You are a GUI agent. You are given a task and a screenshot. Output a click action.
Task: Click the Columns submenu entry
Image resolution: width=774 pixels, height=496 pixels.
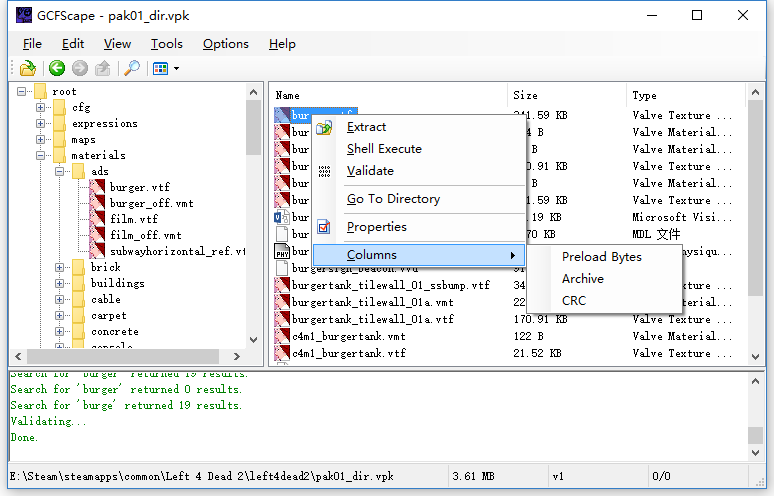click(x=419, y=255)
